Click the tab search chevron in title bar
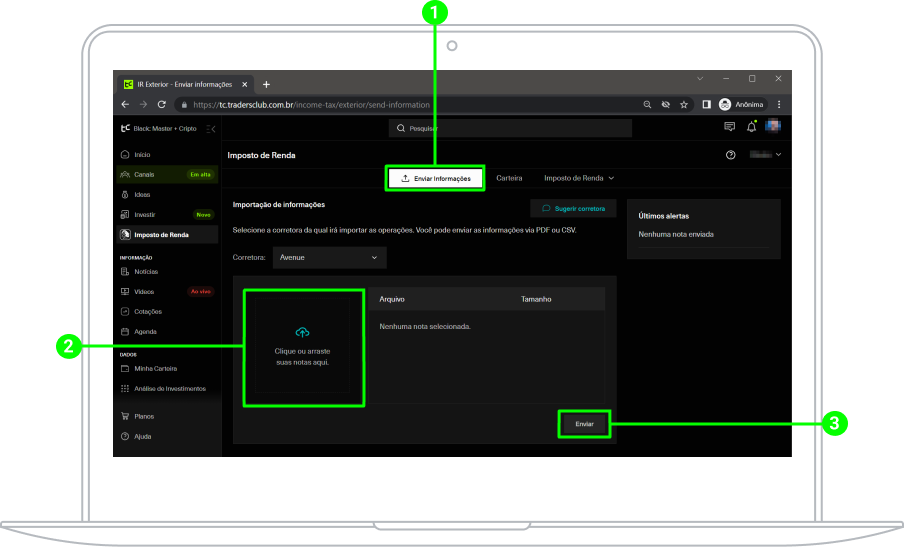The height and width of the screenshot is (547, 904). point(700,78)
